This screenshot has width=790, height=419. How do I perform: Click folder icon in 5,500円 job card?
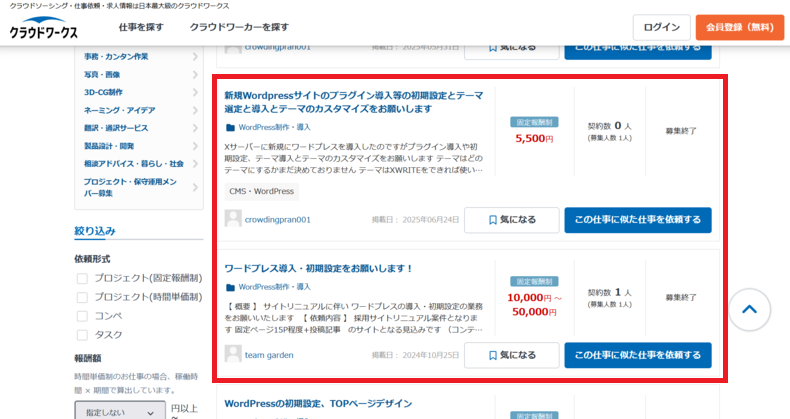(x=230, y=127)
